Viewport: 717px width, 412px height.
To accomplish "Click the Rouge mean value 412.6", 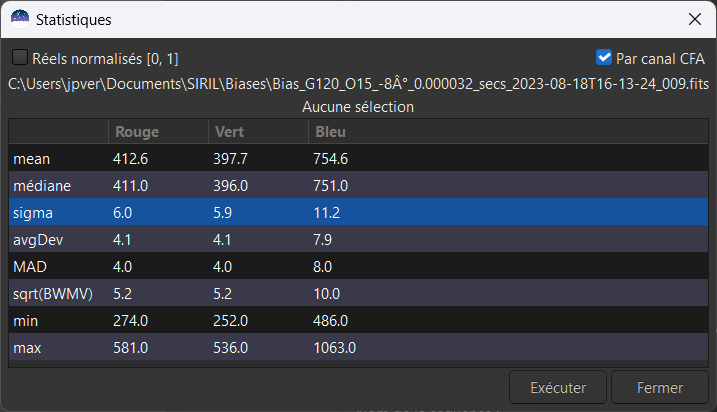I will click(x=131, y=158).
